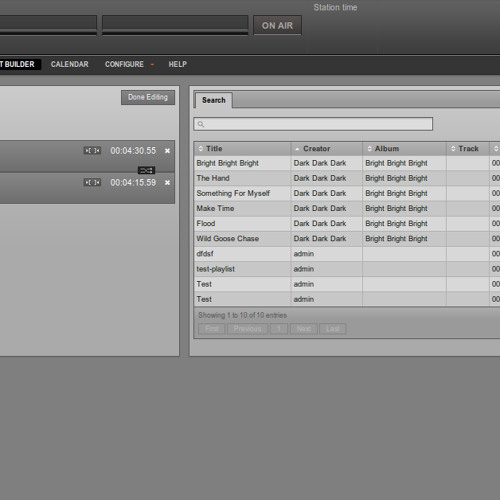This screenshot has height=500, width=500.
Task: Open the Help menu item
Action: click(x=177, y=64)
